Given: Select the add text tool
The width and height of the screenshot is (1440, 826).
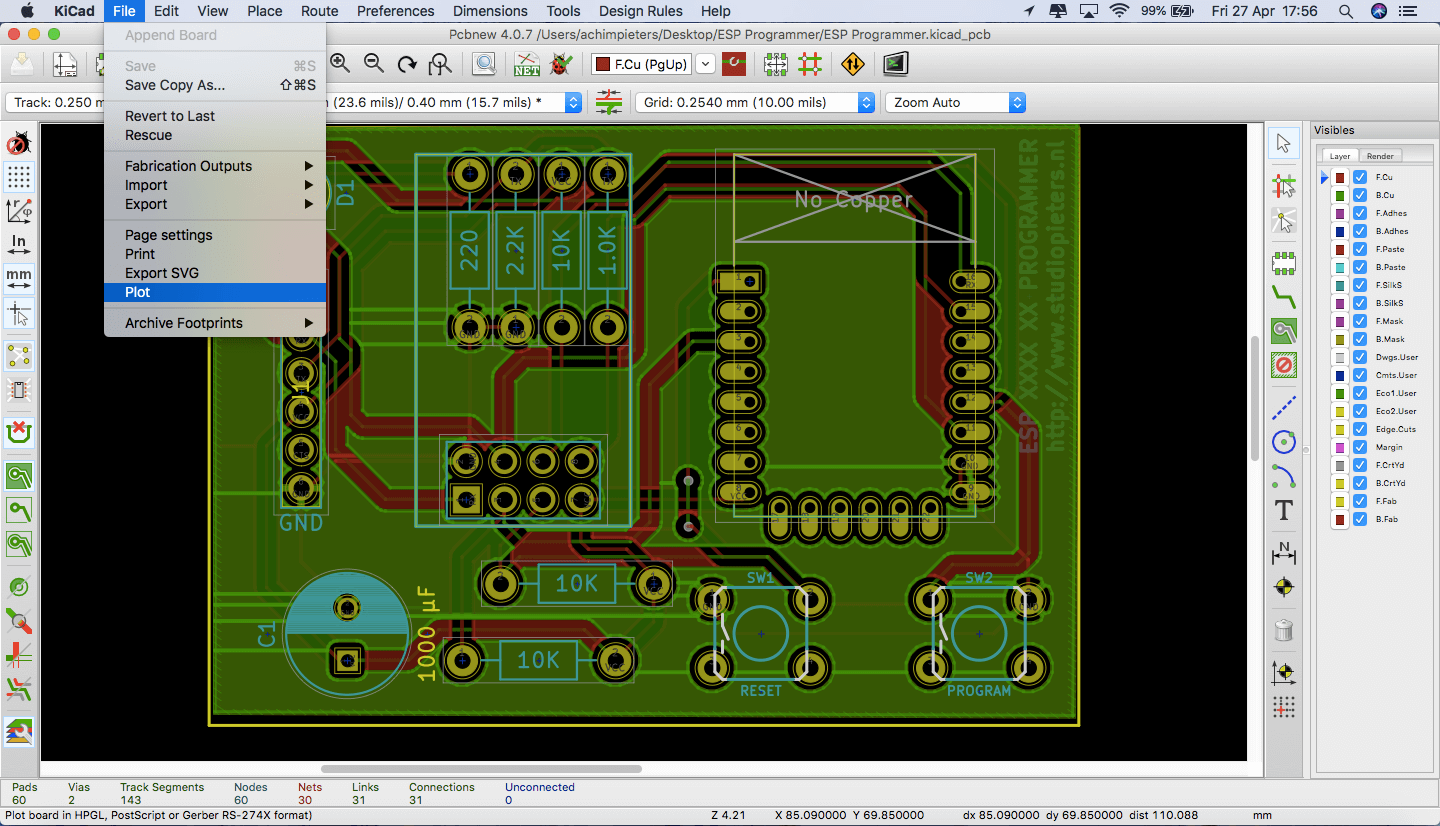Looking at the screenshot, I should (x=1284, y=510).
